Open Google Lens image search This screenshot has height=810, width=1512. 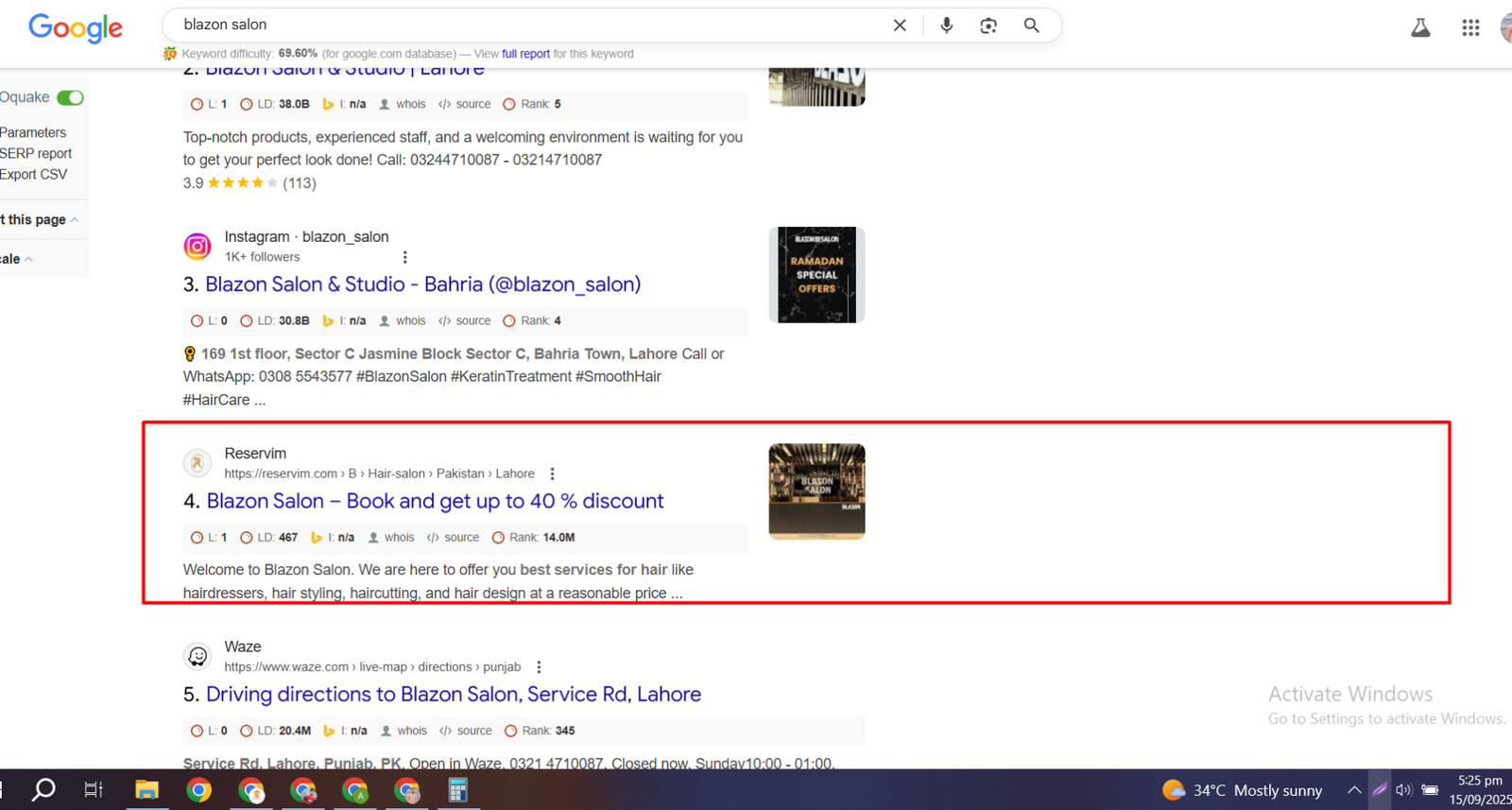(x=988, y=26)
